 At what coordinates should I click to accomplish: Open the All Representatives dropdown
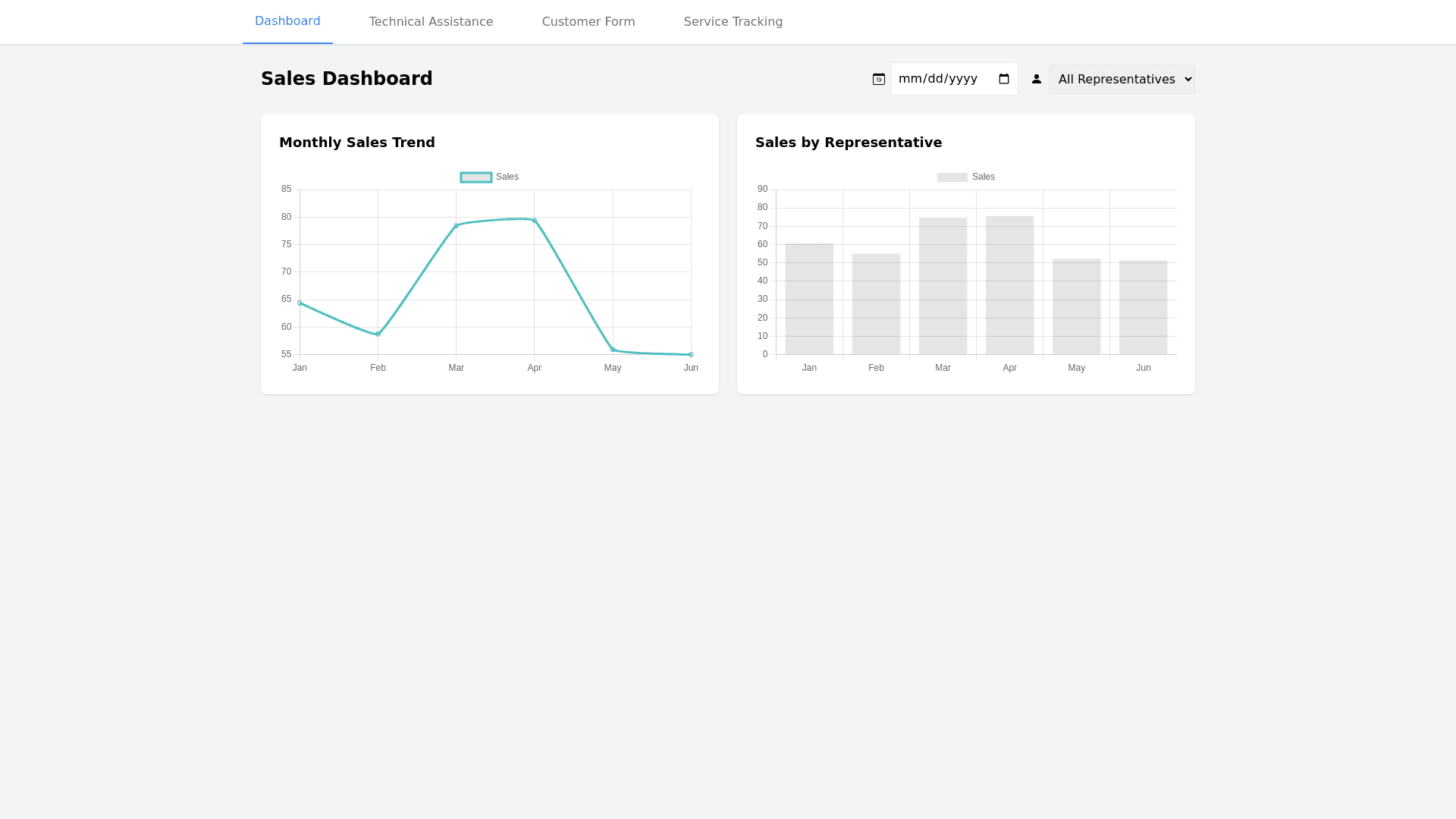1122,79
